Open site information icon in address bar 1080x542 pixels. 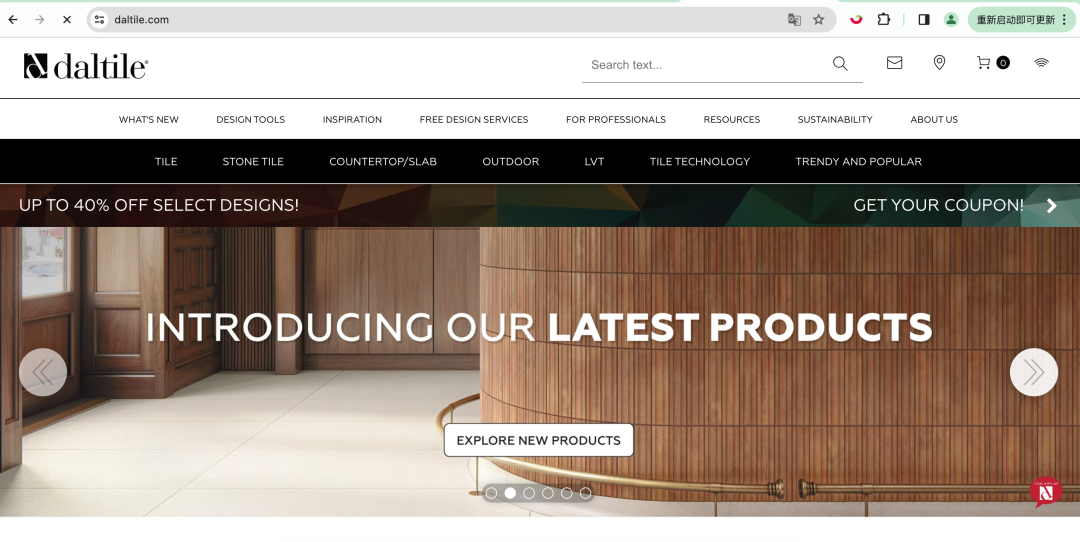100,20
